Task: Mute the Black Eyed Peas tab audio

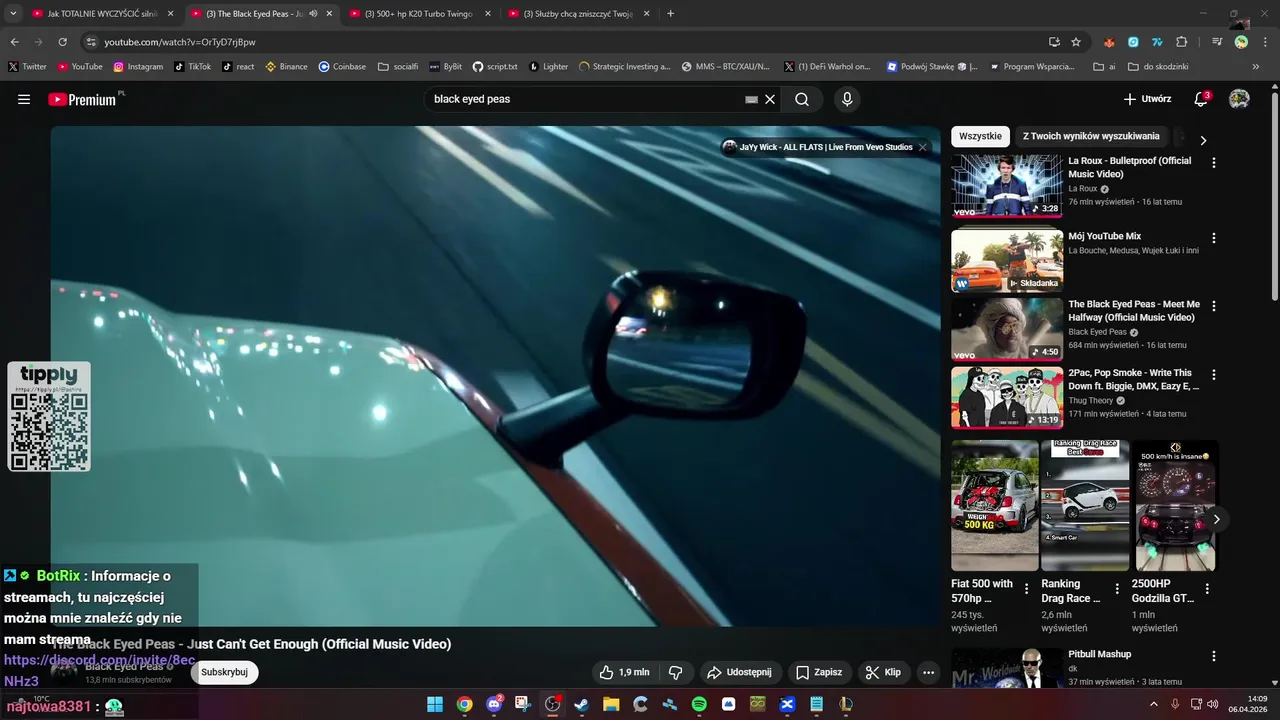Action: tap(313, 14)
